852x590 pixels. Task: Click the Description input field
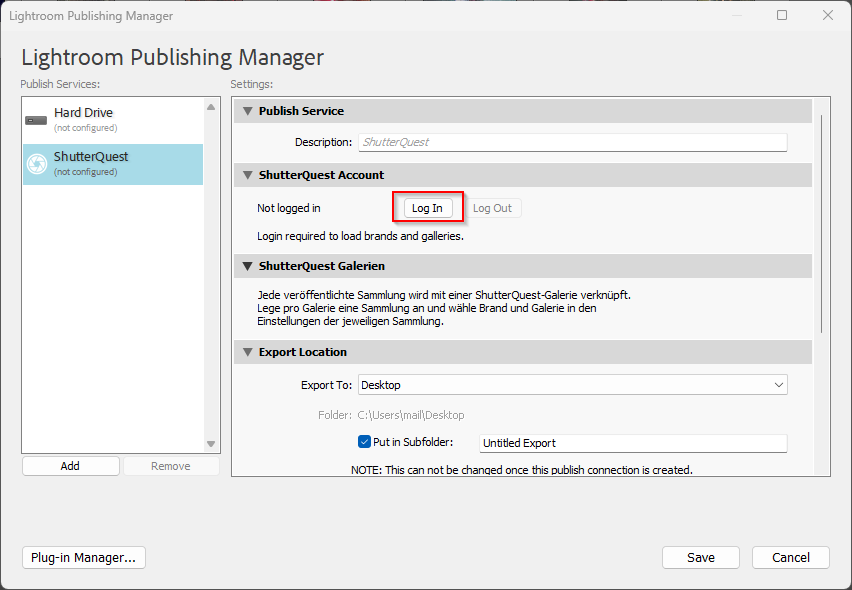pos(573,142)
